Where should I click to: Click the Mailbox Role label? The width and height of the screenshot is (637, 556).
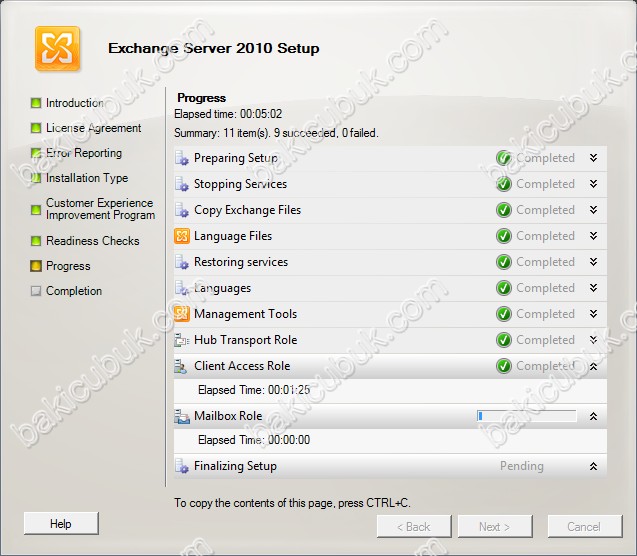pyautogui.click(x=228, y=416)
